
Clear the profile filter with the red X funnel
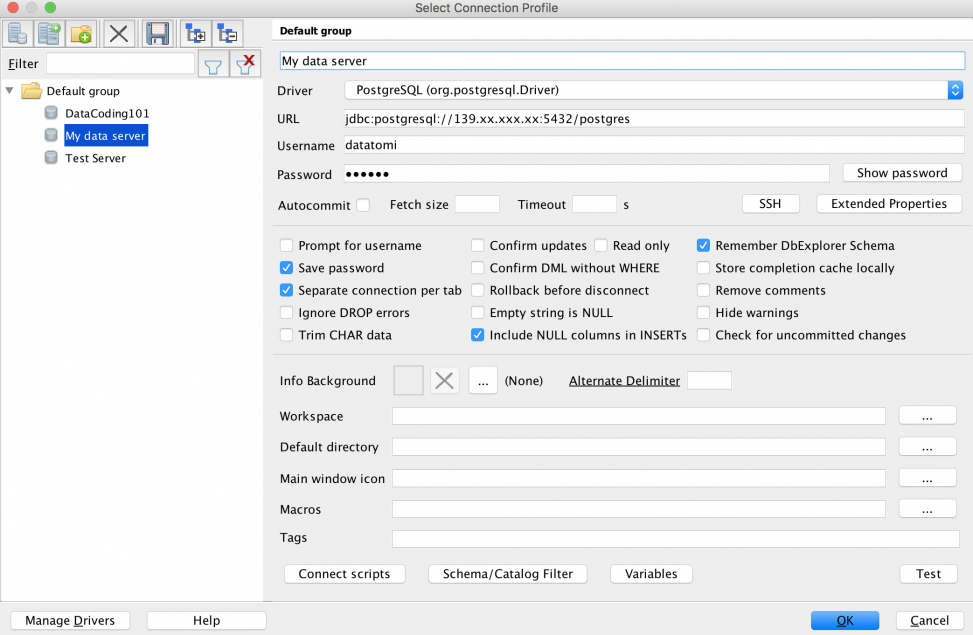tap(244, 65)
